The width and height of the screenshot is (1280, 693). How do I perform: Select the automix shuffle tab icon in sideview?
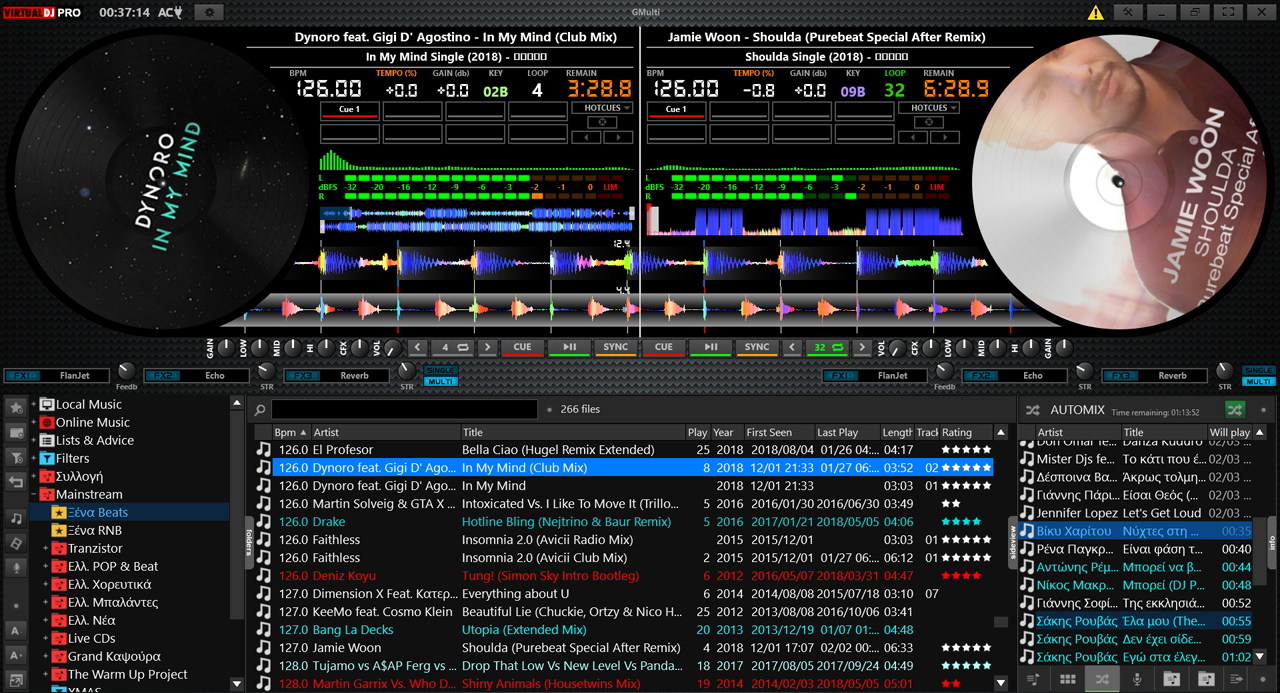pos(1102,679)
